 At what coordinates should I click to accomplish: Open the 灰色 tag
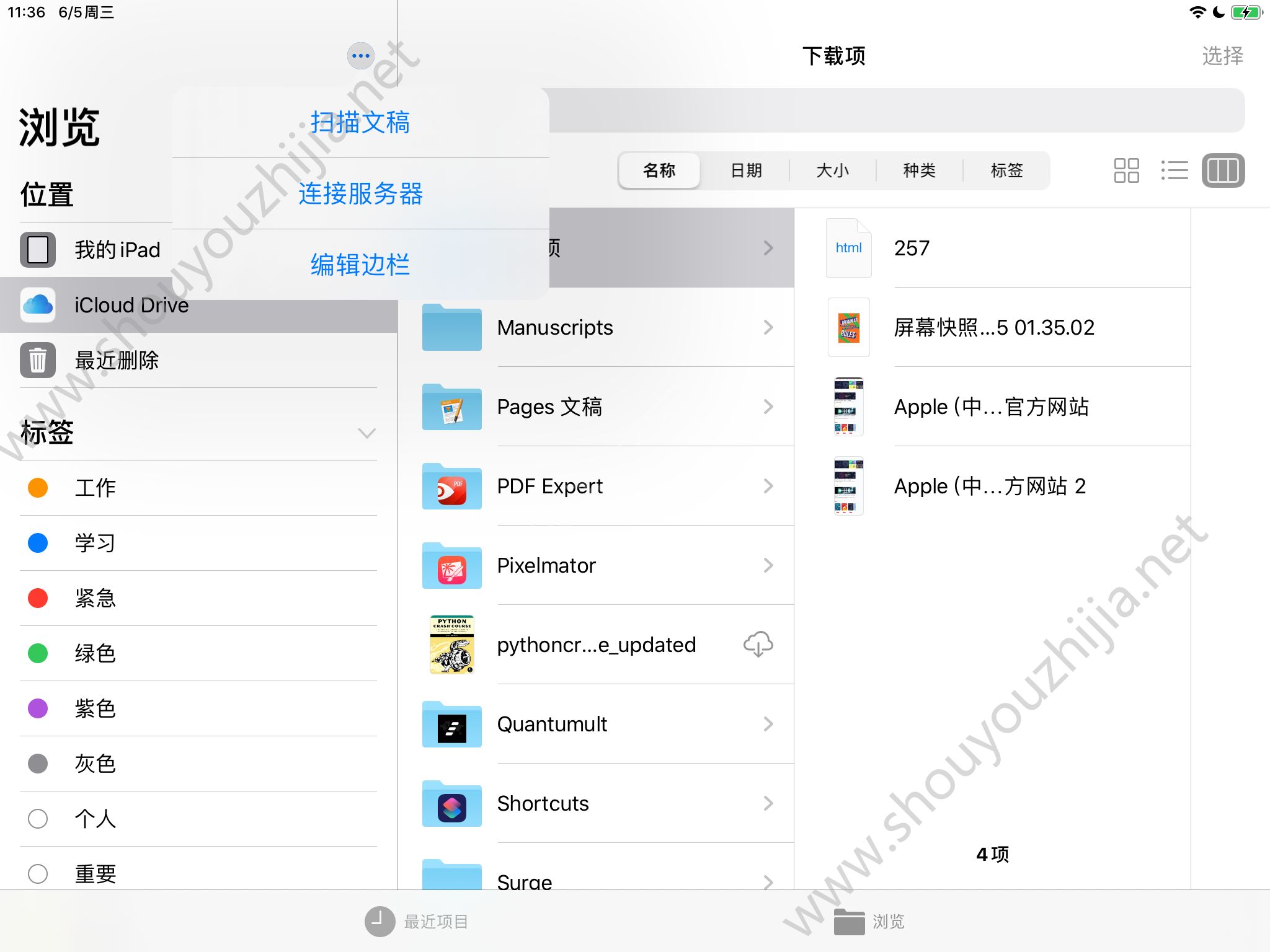click(198, 764)
